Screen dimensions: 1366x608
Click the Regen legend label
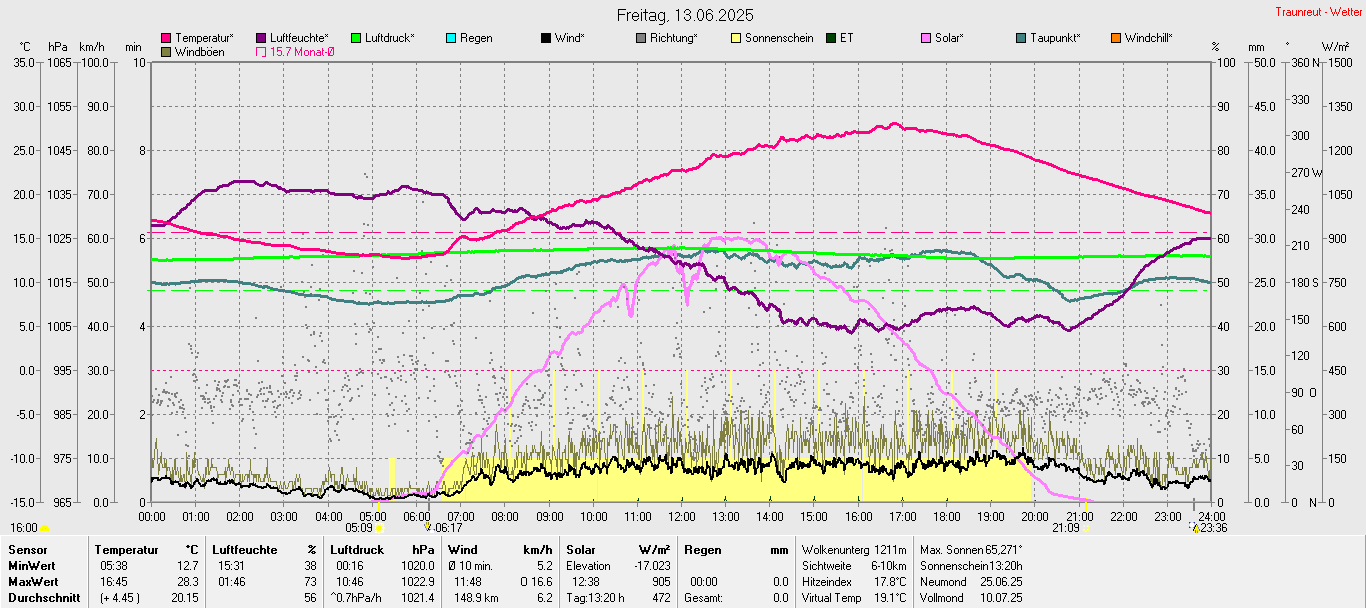point(476,38)
